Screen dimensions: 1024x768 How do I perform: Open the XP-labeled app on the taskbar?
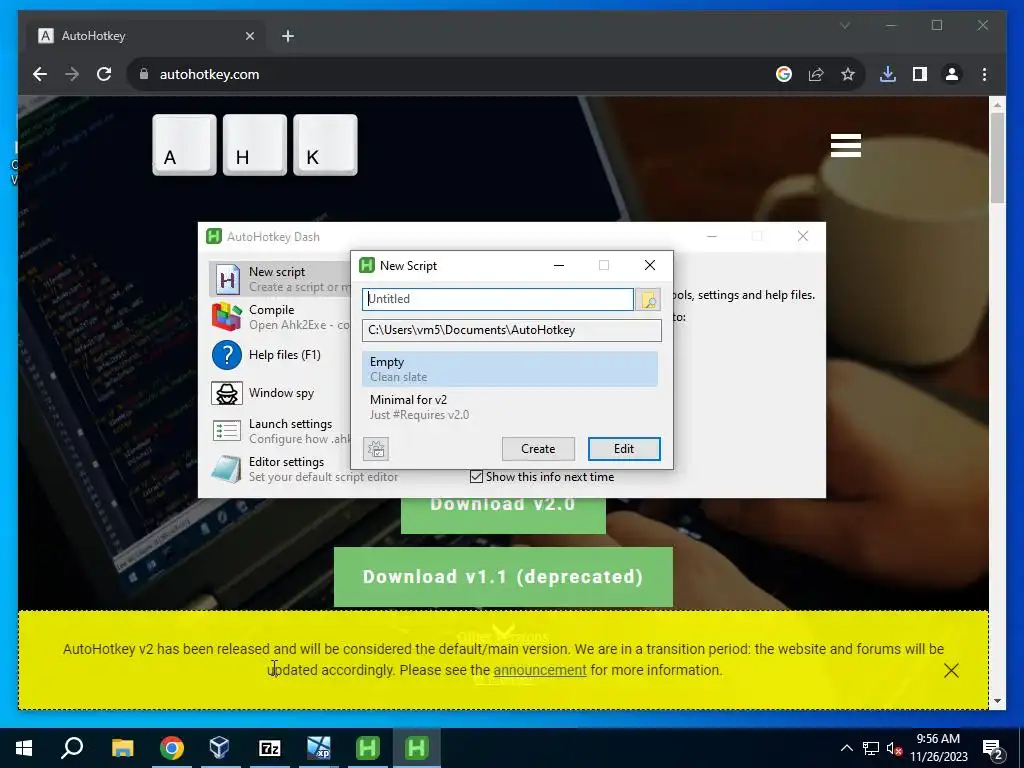[319, 748]
